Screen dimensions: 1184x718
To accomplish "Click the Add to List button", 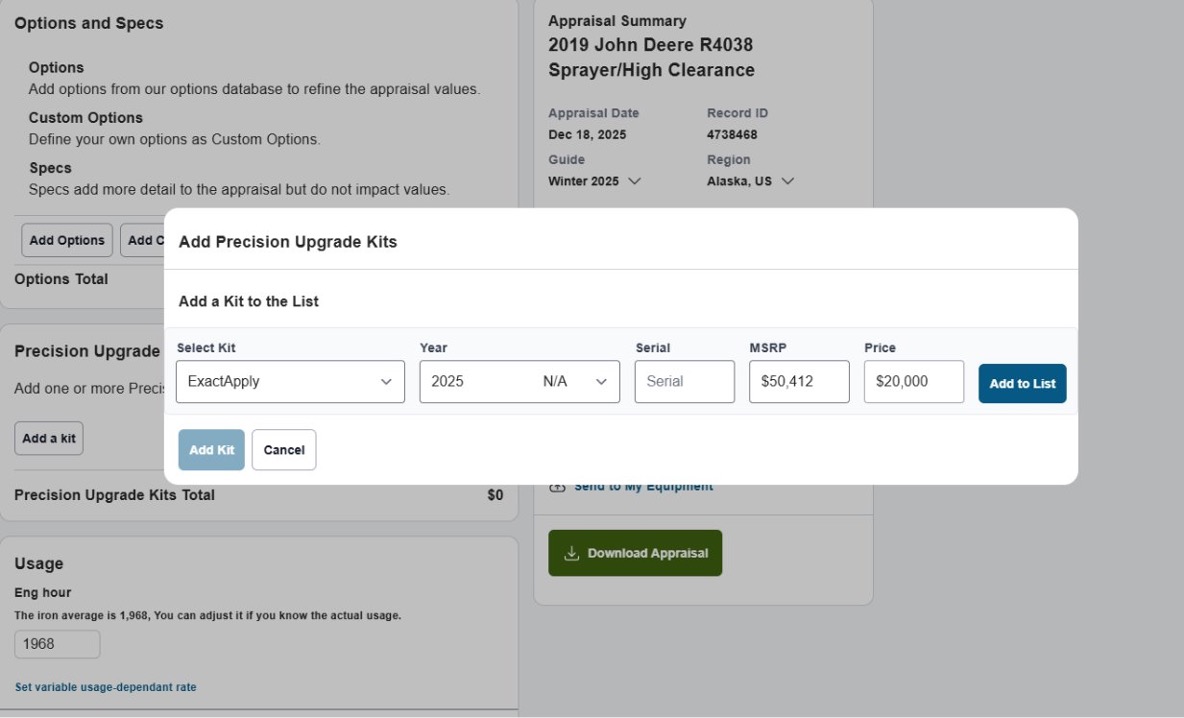I will coord(1022,382).
